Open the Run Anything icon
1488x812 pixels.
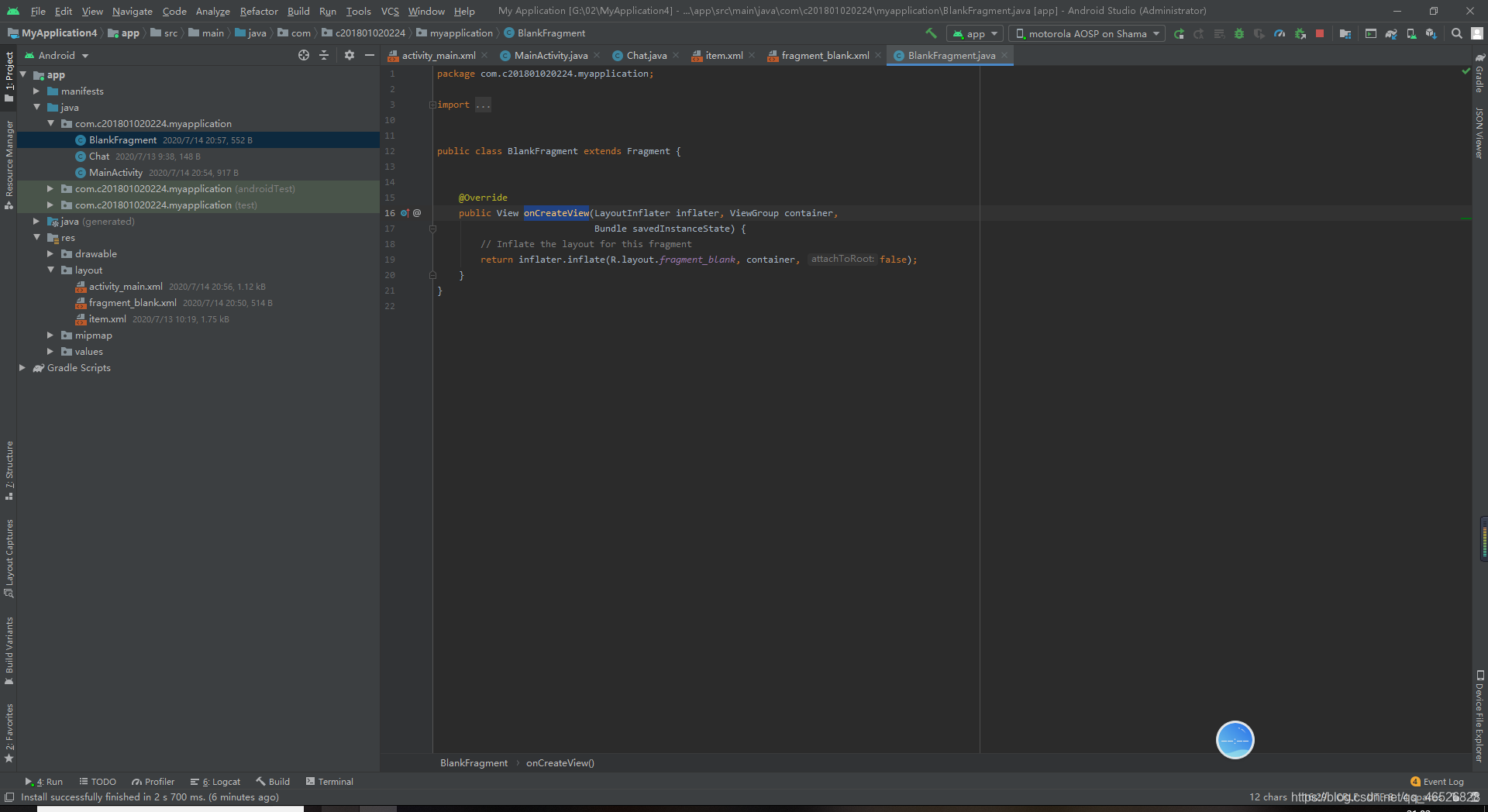pos(1371,33)
